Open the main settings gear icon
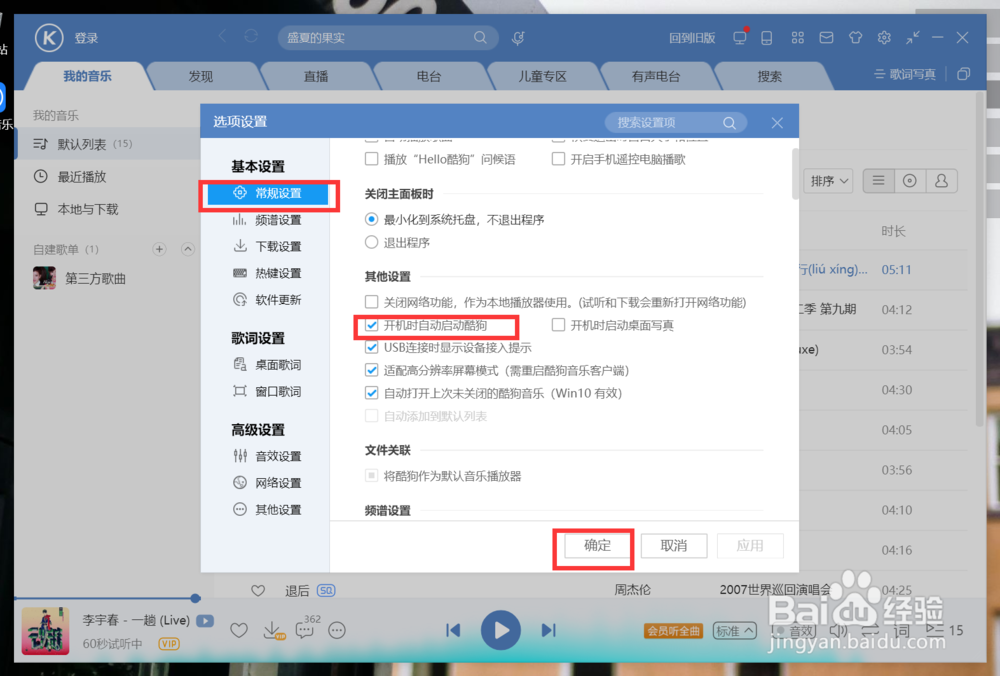The image size is (1000, 676). [884, 38]
